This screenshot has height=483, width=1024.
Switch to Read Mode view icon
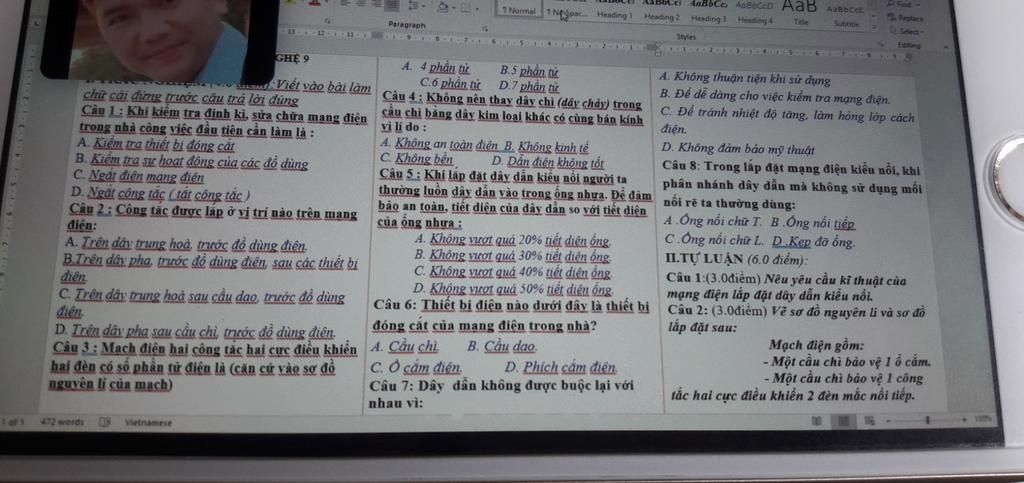816,420
